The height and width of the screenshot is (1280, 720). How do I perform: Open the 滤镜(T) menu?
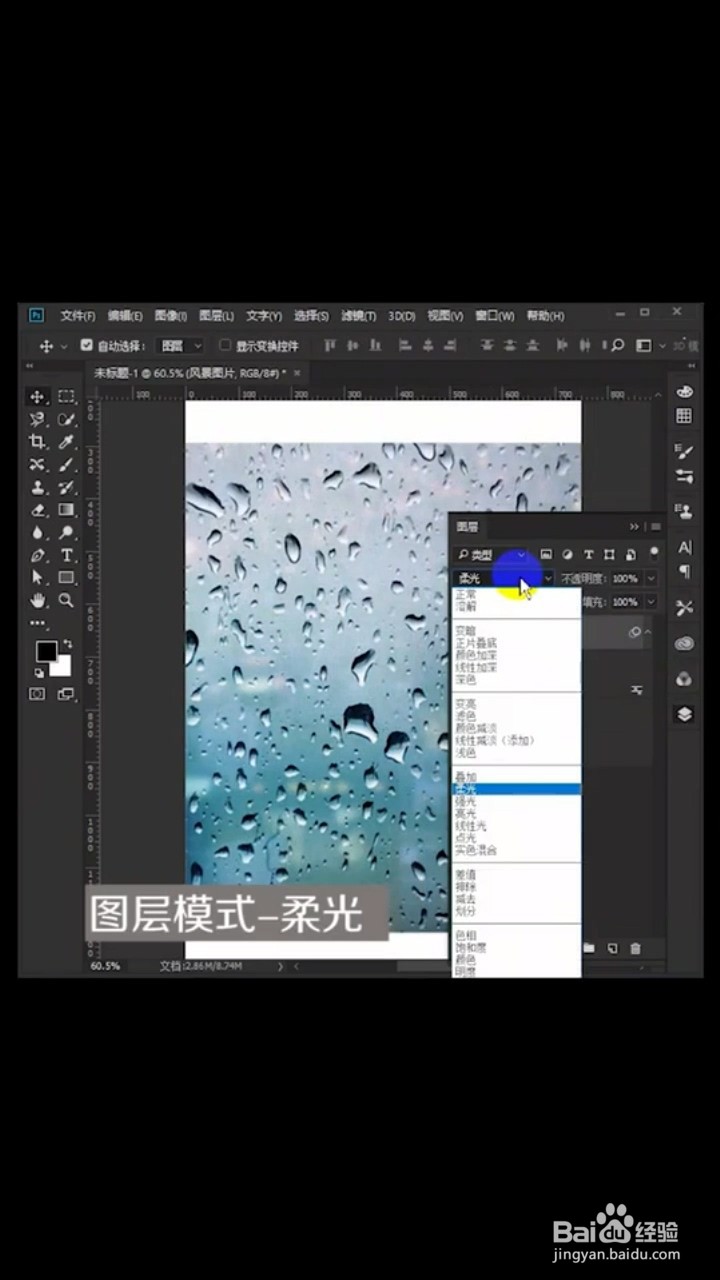(358, 315)
